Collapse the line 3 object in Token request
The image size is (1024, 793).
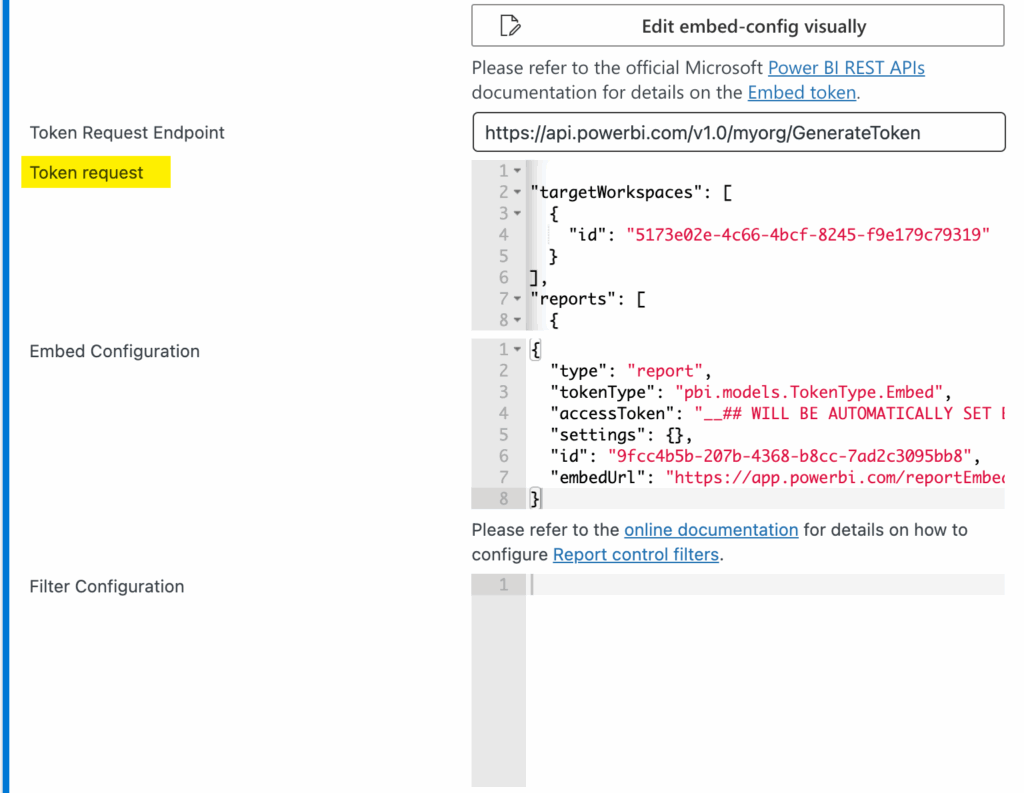[517, 214]
